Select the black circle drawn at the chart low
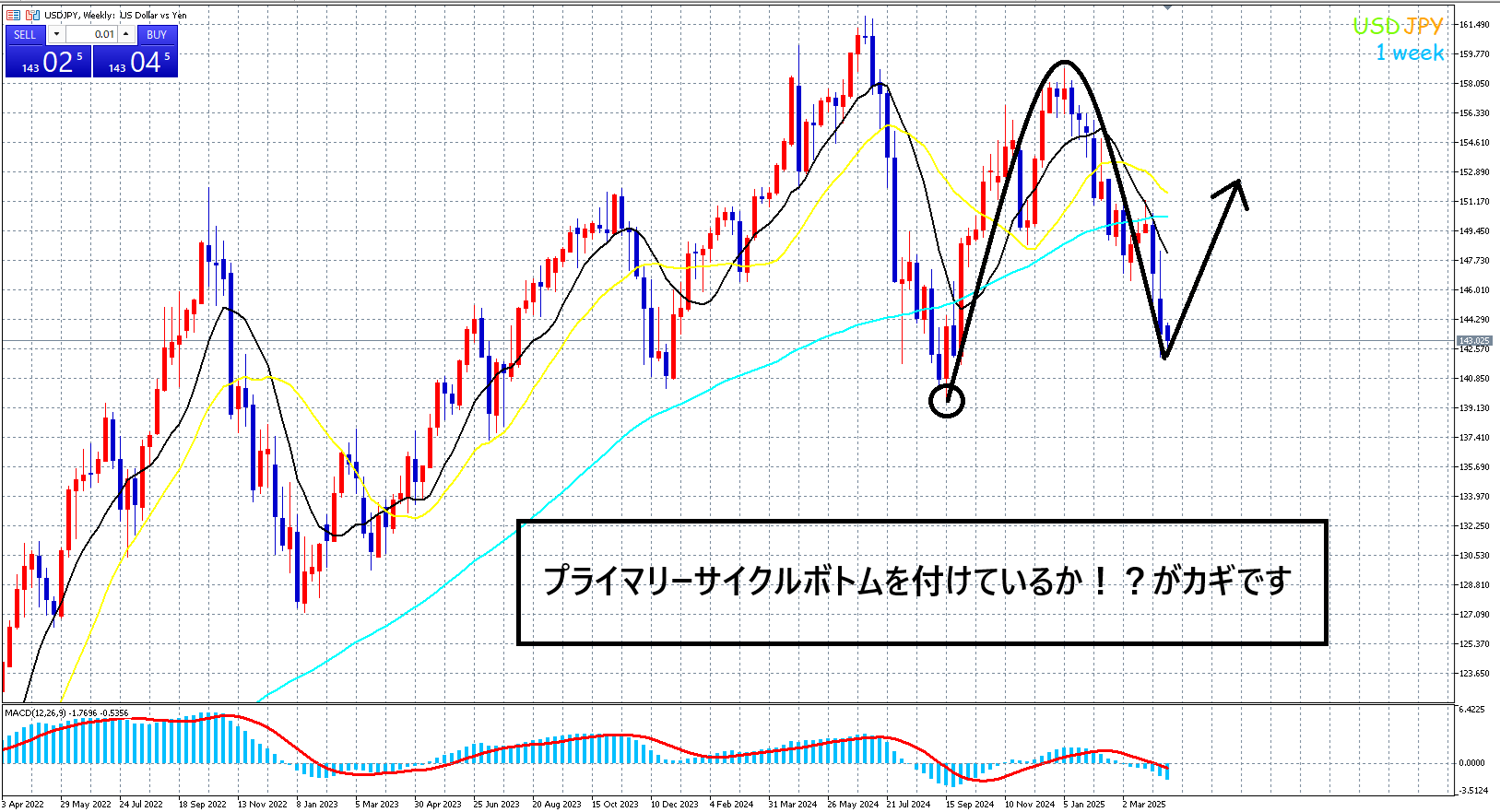 947,401
